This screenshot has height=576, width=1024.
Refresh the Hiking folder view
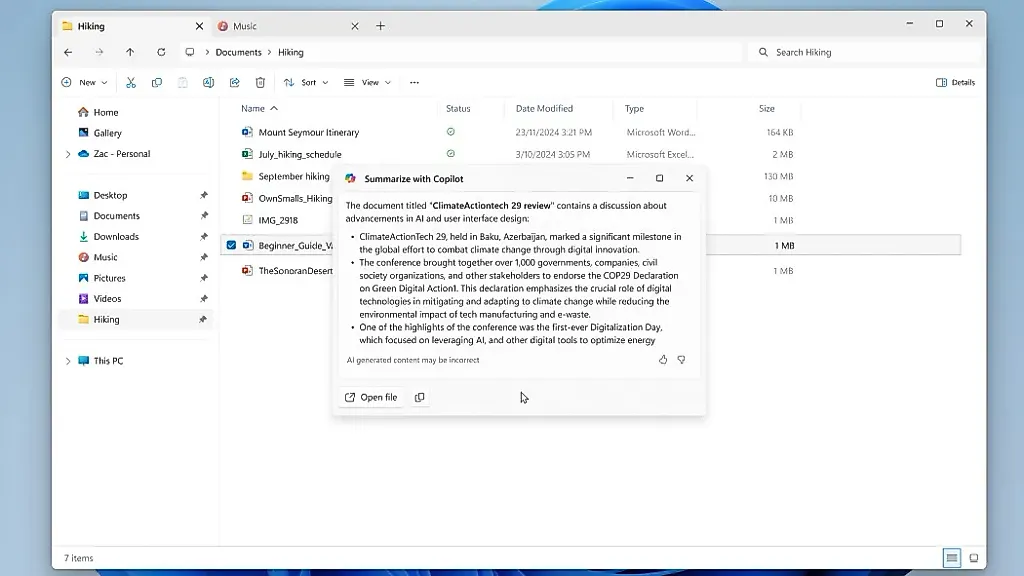(161, 52)
